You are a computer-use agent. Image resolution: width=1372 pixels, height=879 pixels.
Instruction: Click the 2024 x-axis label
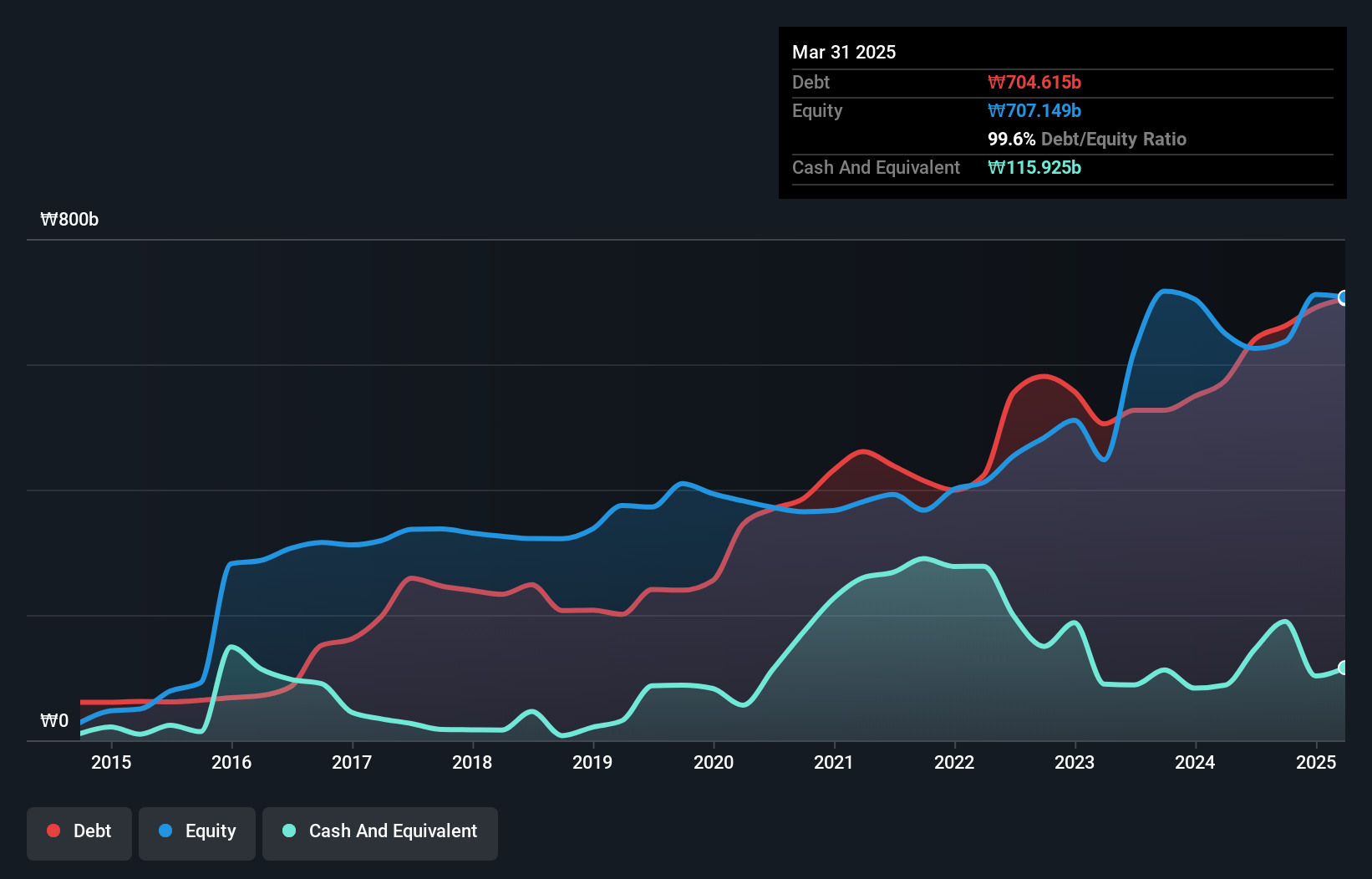pyautogui.click(x=1195, y=762)
